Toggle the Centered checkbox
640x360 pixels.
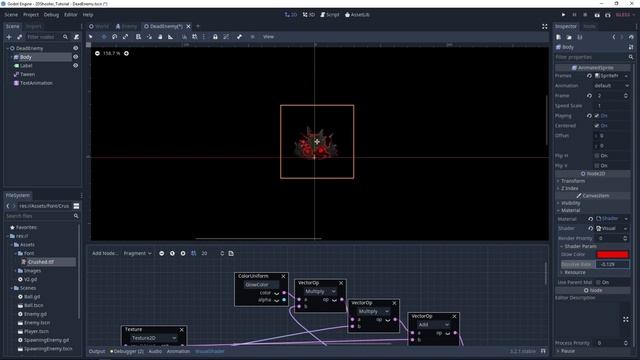click(x=597, y=126)
